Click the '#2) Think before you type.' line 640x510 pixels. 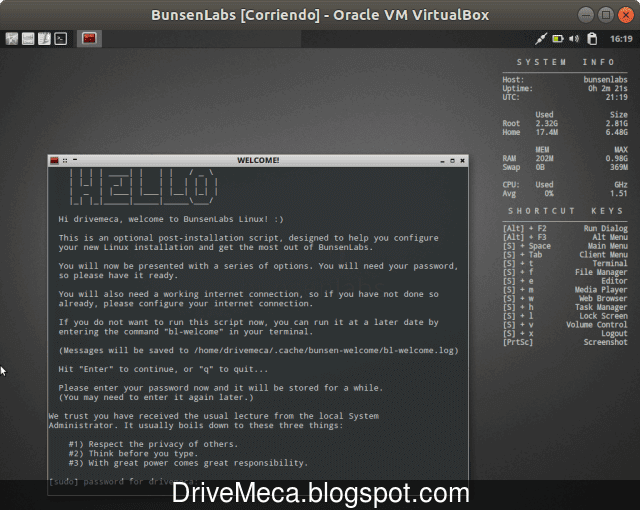133,454
